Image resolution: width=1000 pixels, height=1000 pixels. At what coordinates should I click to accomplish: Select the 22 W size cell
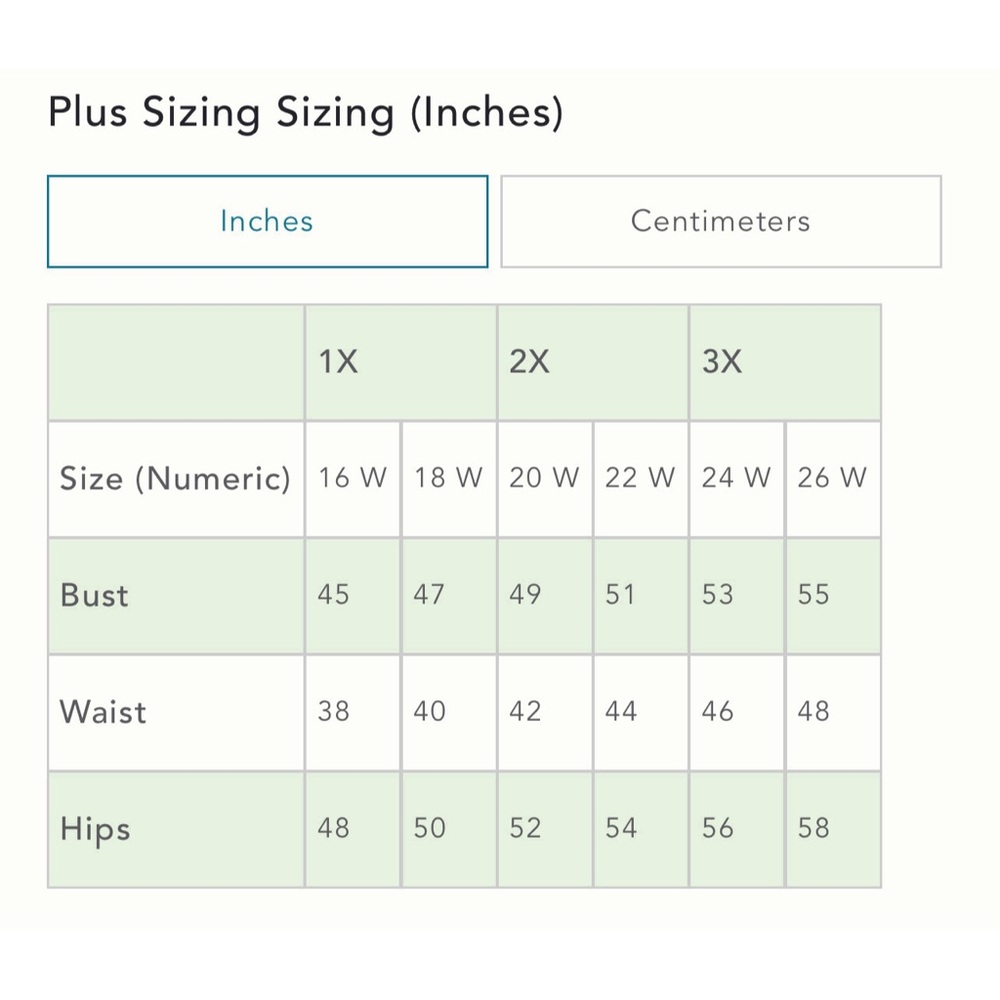tap(640, 478)
